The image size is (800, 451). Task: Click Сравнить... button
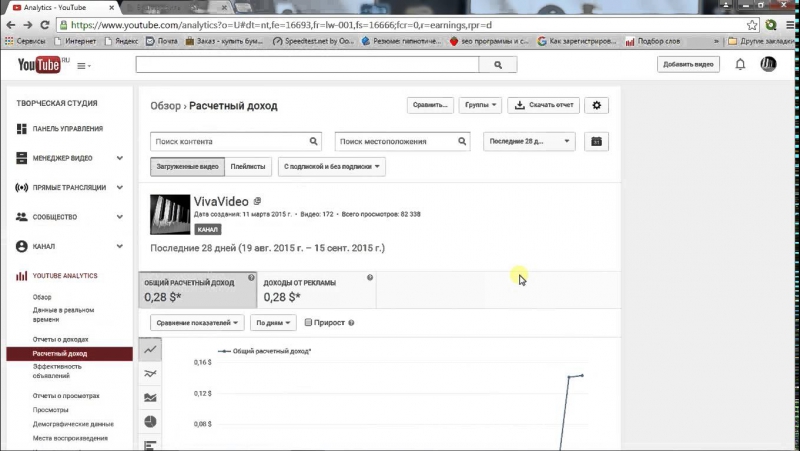pos(430,105)
